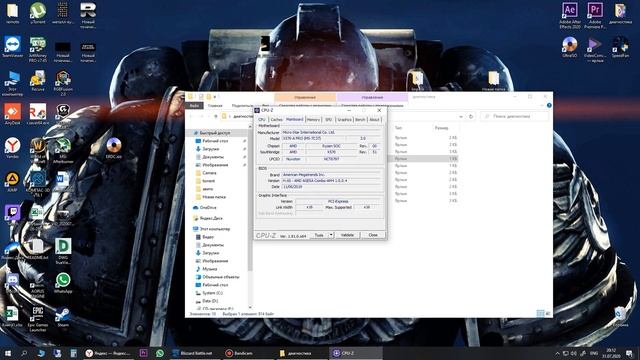Open MSI Afterburner desktop shortcut
The width and height of the screenshot is (640, 360).
(x=63, y=151)
